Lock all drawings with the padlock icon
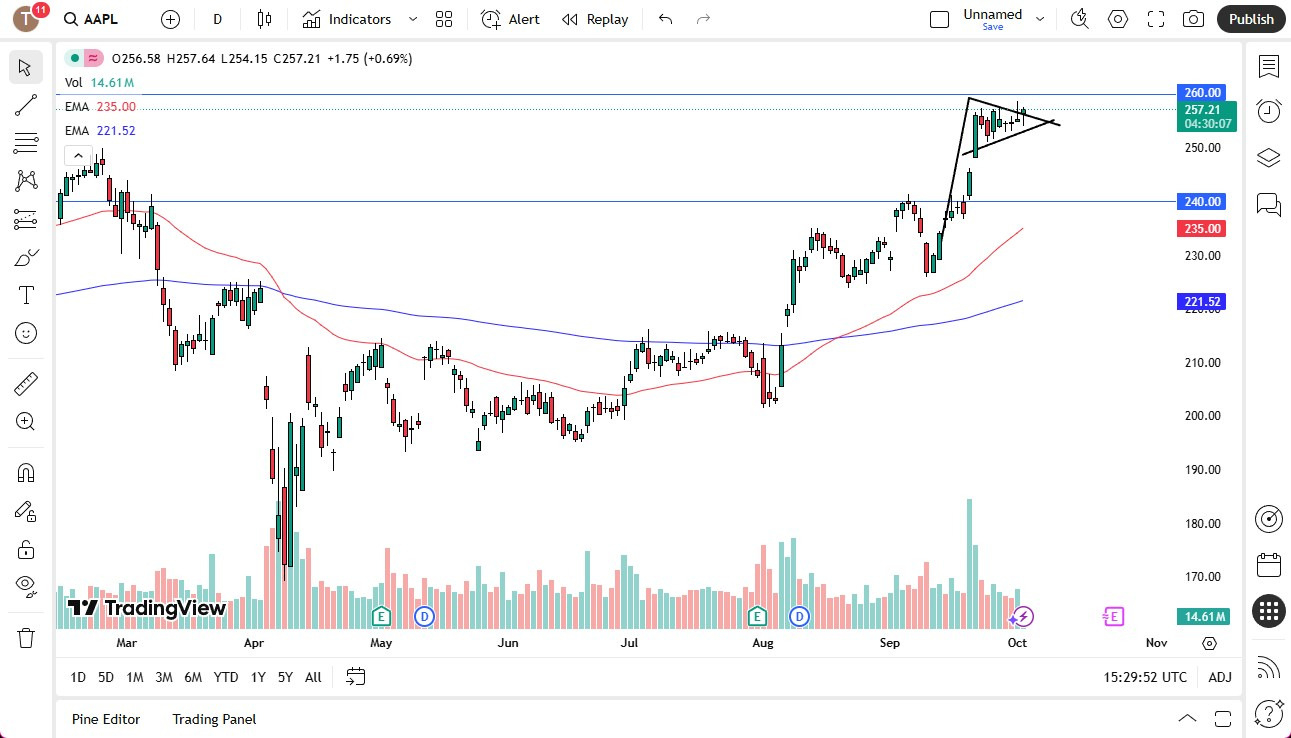The width and height of the screenshot is (1291, 738). (x=25, y=549)
